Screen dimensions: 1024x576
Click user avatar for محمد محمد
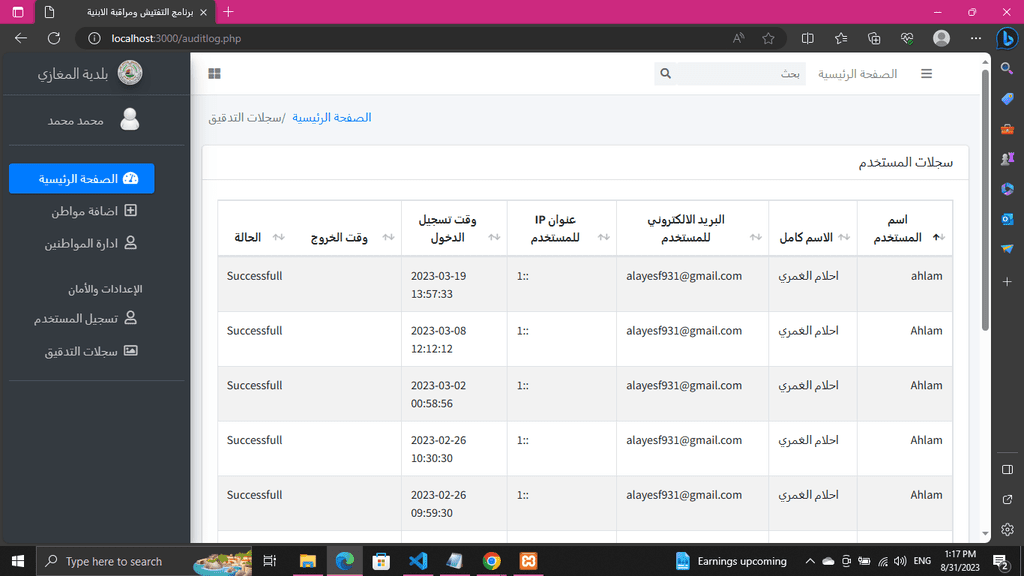click(x=130, y=120)
